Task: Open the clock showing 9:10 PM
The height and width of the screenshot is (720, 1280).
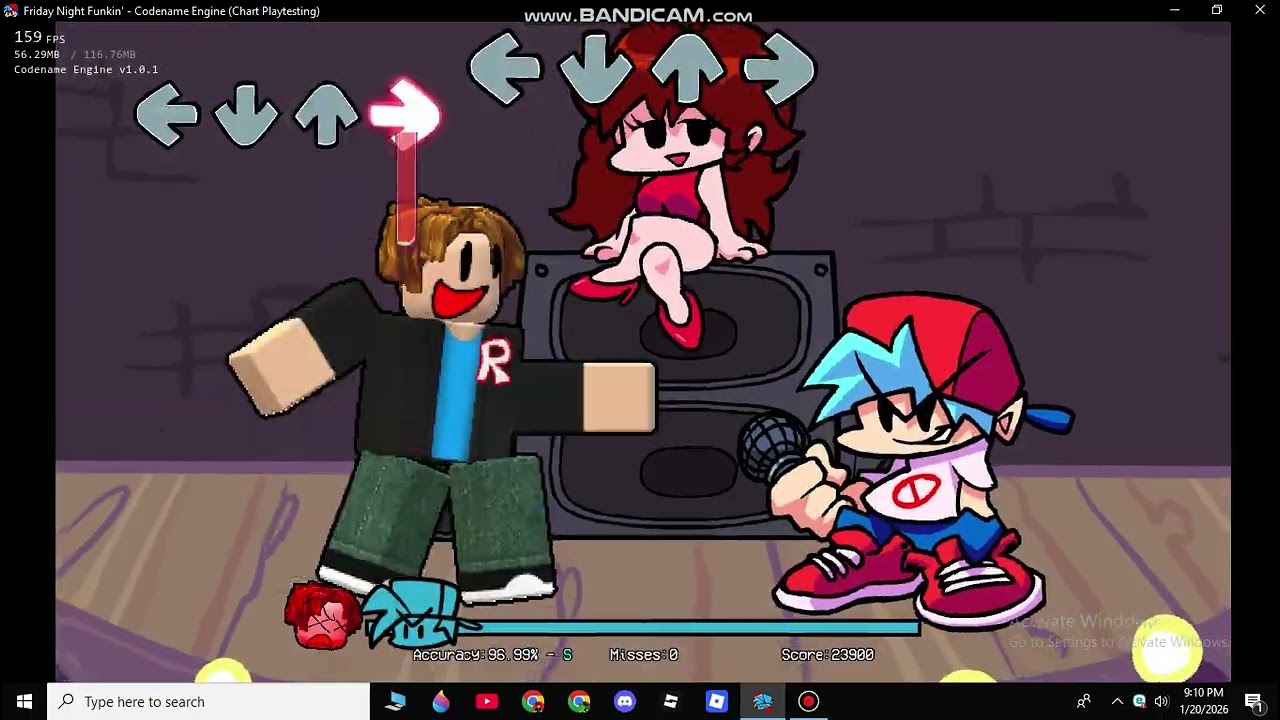Action: click(x=1203, y=701)
